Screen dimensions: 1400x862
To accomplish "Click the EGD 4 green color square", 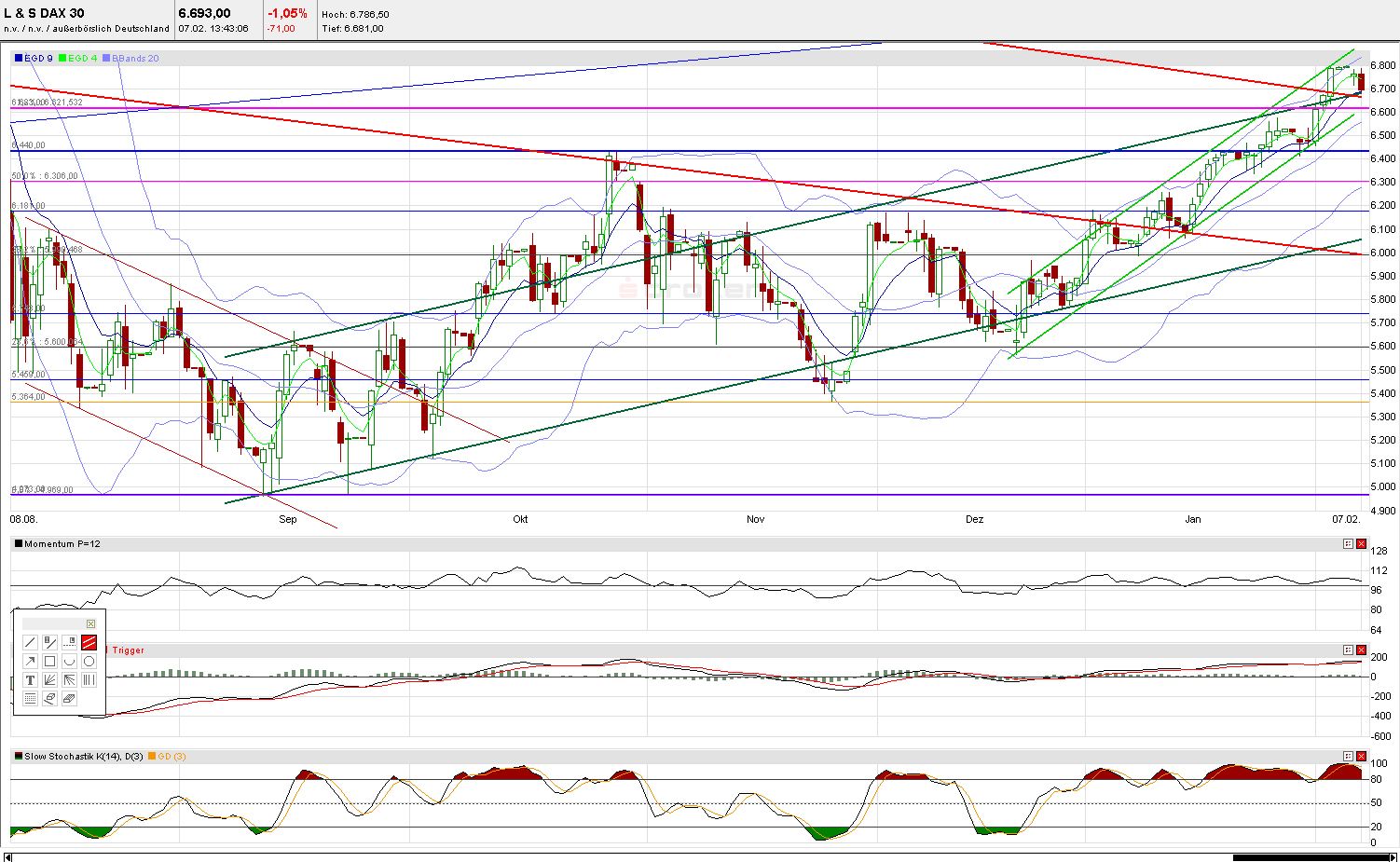I will coord(62,58).
